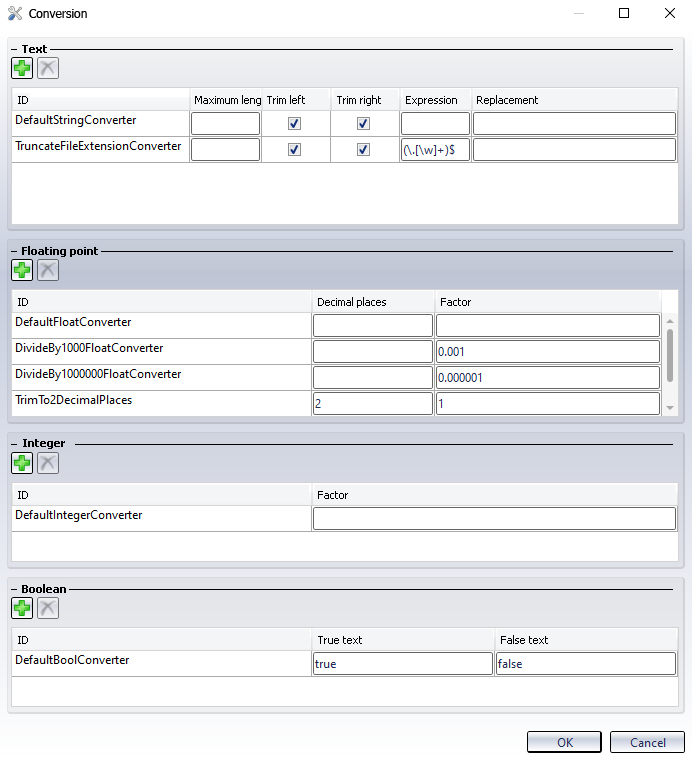The width and height of the screenshot is (692, 759).
Task: Toggle Trim left for TruncateFileExtensionConverter
Action: 294,150
